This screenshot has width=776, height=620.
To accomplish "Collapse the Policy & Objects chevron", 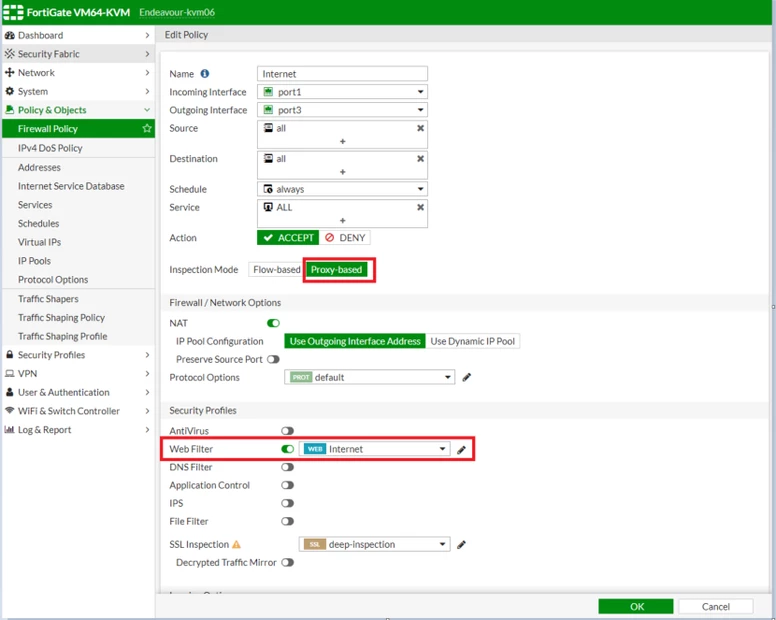I will 147,110.
